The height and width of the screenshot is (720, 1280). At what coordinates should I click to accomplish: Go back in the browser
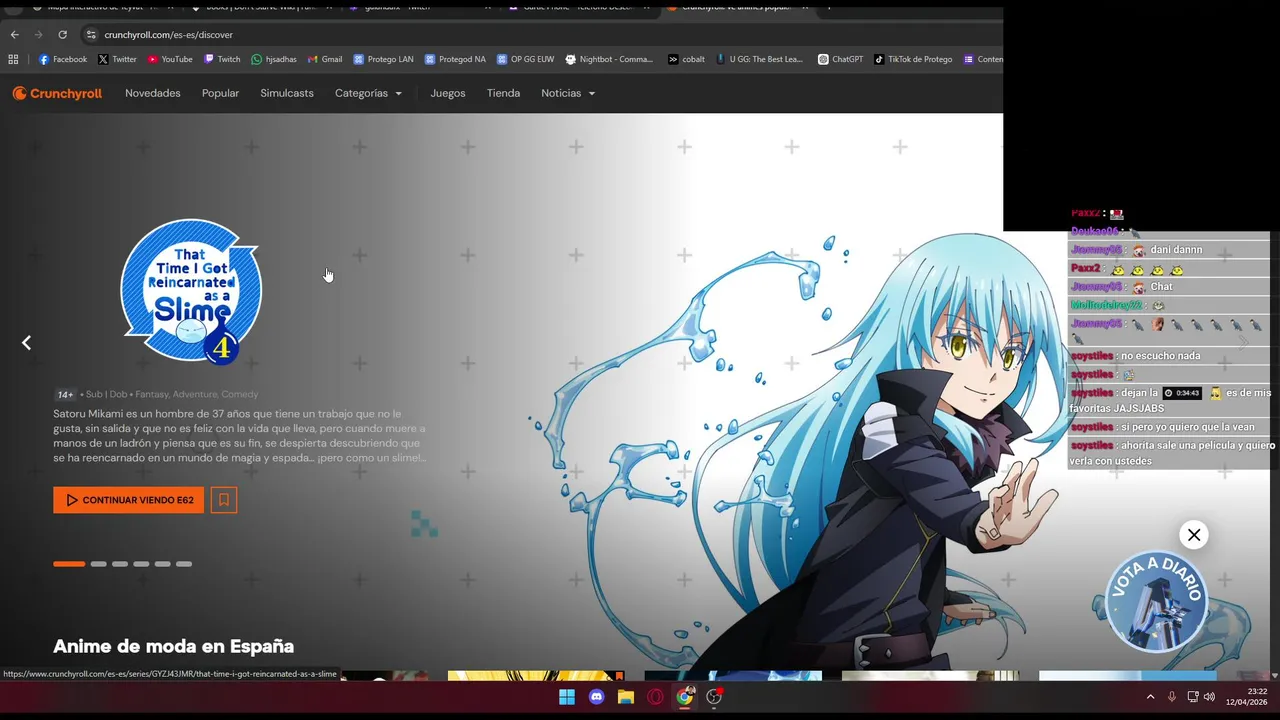14,35
